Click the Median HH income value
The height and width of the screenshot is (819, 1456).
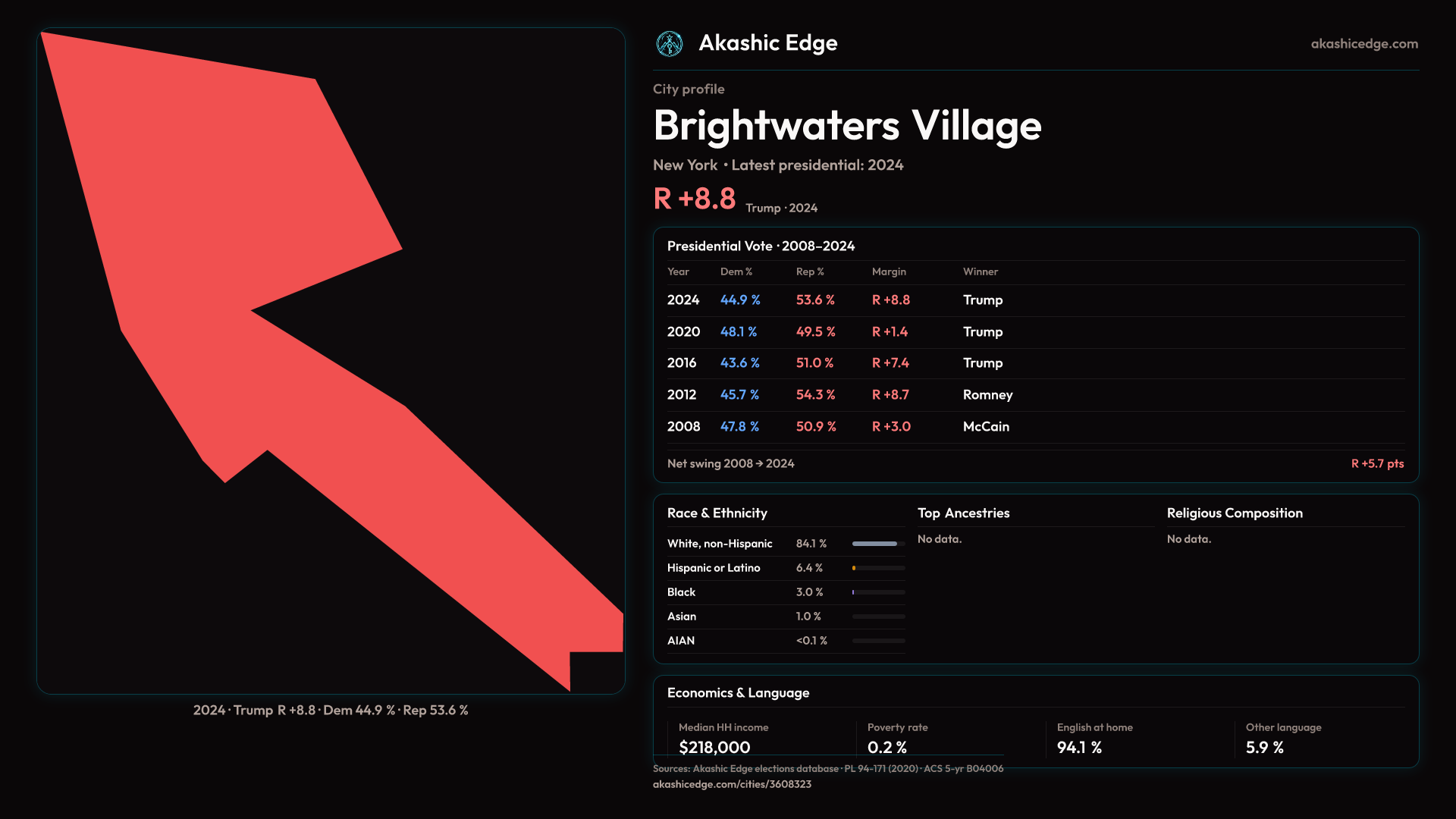point(714,747)
